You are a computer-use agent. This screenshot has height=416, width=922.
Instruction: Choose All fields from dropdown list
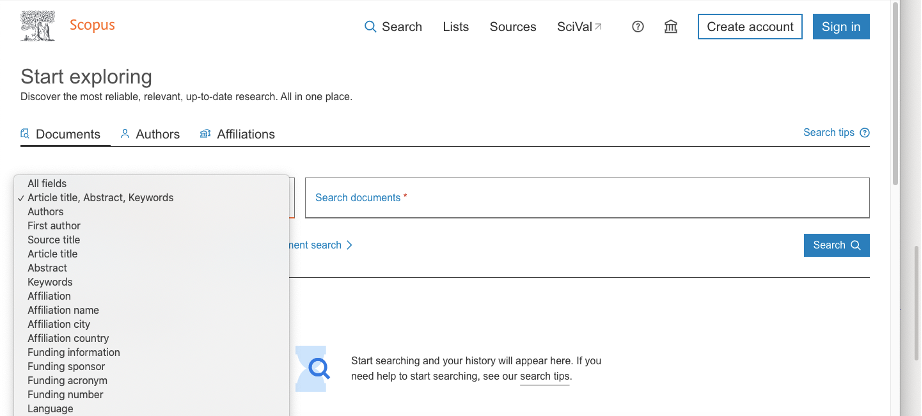click(x=47, y=184)
